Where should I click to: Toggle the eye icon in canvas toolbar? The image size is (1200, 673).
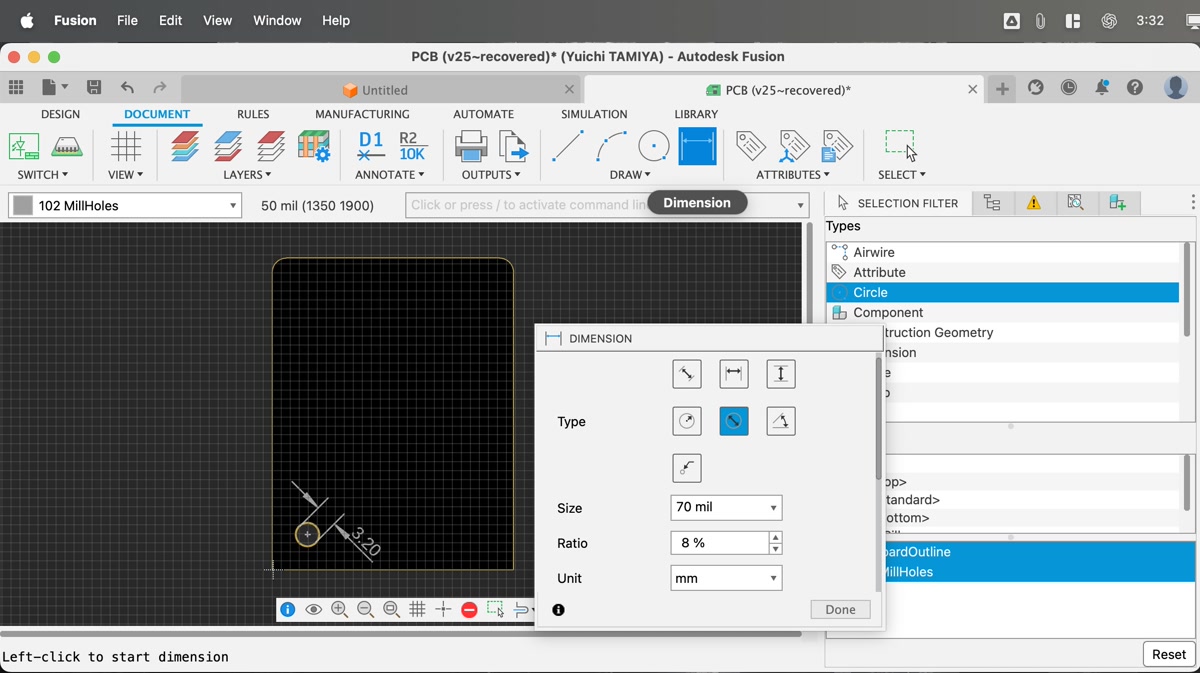(x=313, y=609)
